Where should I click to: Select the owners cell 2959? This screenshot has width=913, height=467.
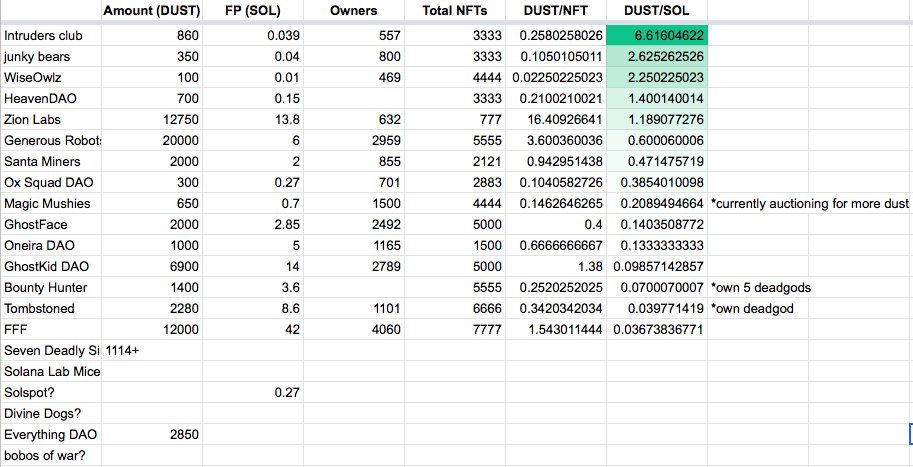pos(353,140)
